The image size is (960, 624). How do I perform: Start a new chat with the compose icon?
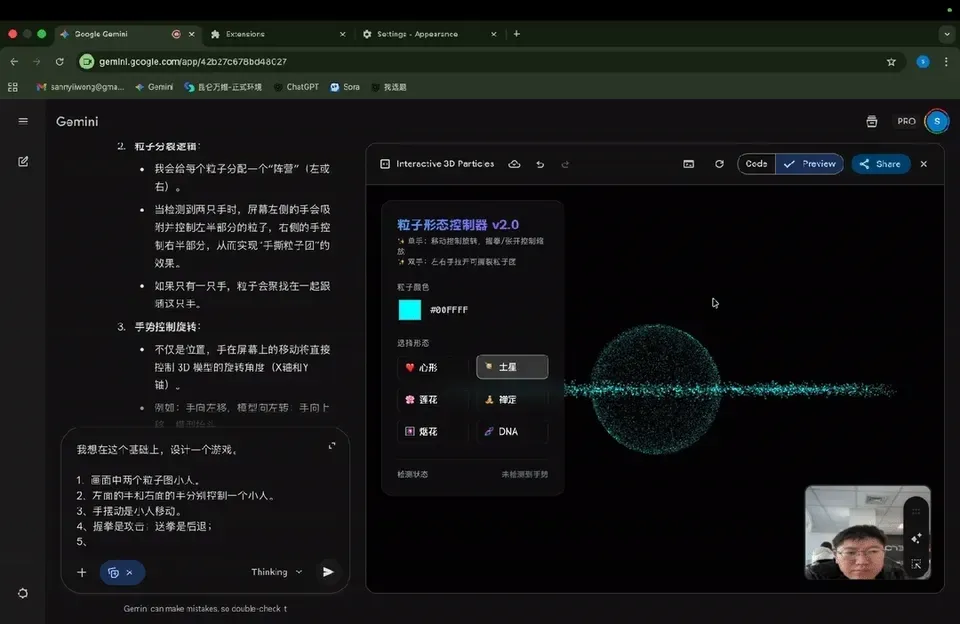point(23,162)
